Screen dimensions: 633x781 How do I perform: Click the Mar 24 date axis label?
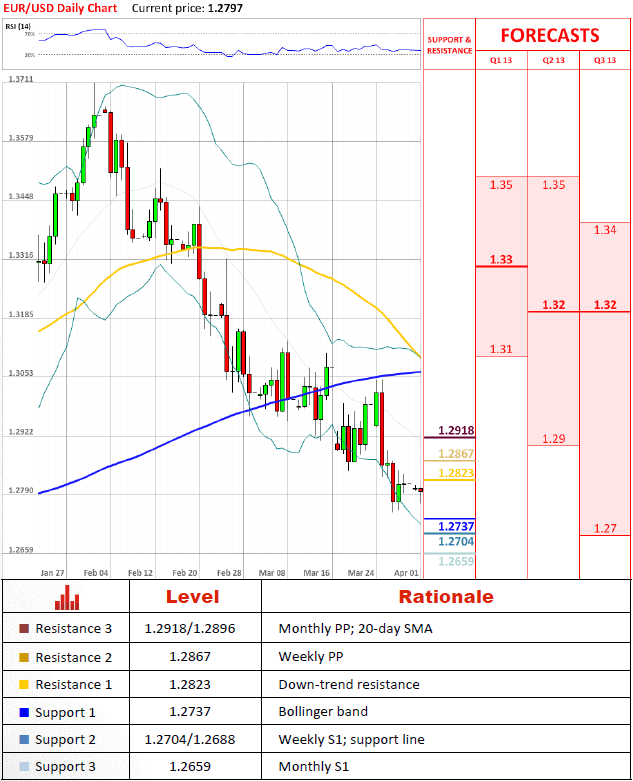coord(361,573)
